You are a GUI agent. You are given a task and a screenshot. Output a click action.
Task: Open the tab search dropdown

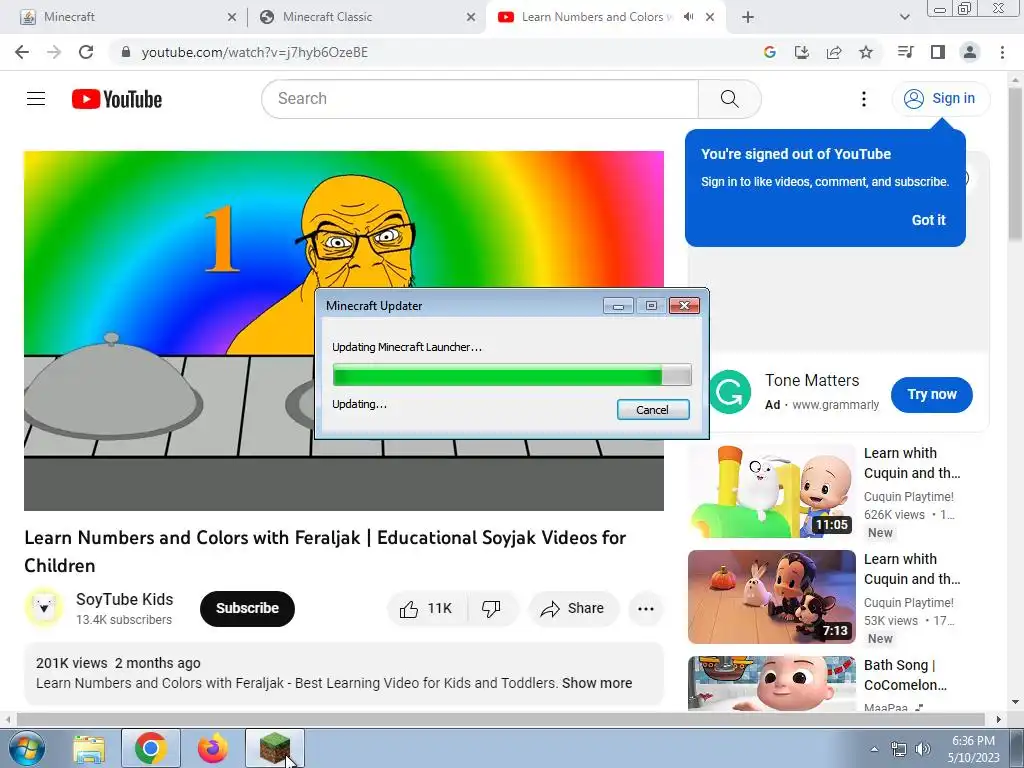(x=904, y=18)
